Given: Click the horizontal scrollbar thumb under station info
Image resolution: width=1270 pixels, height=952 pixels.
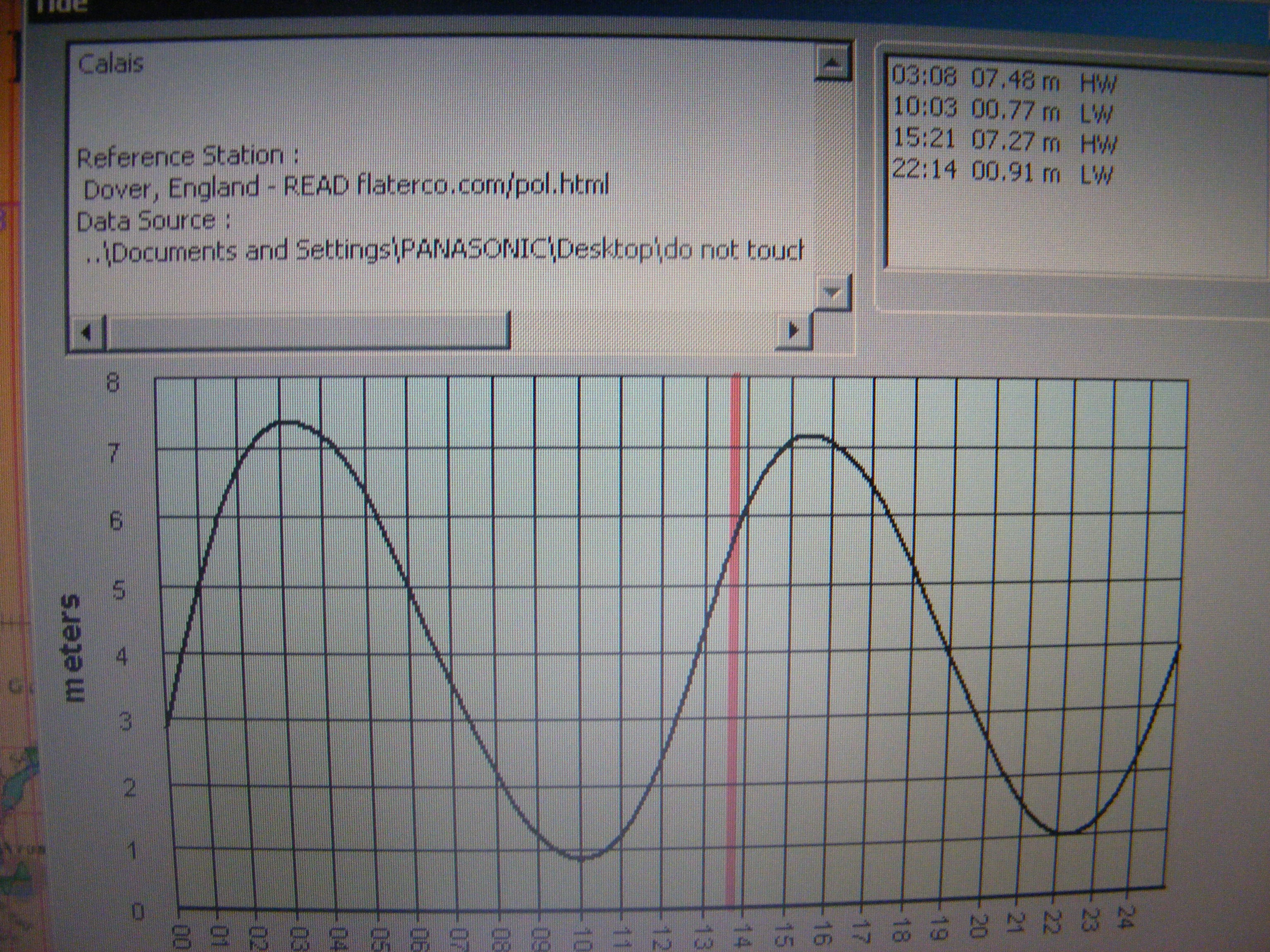Looking at the screenshot, I should (x=308, y=331).
